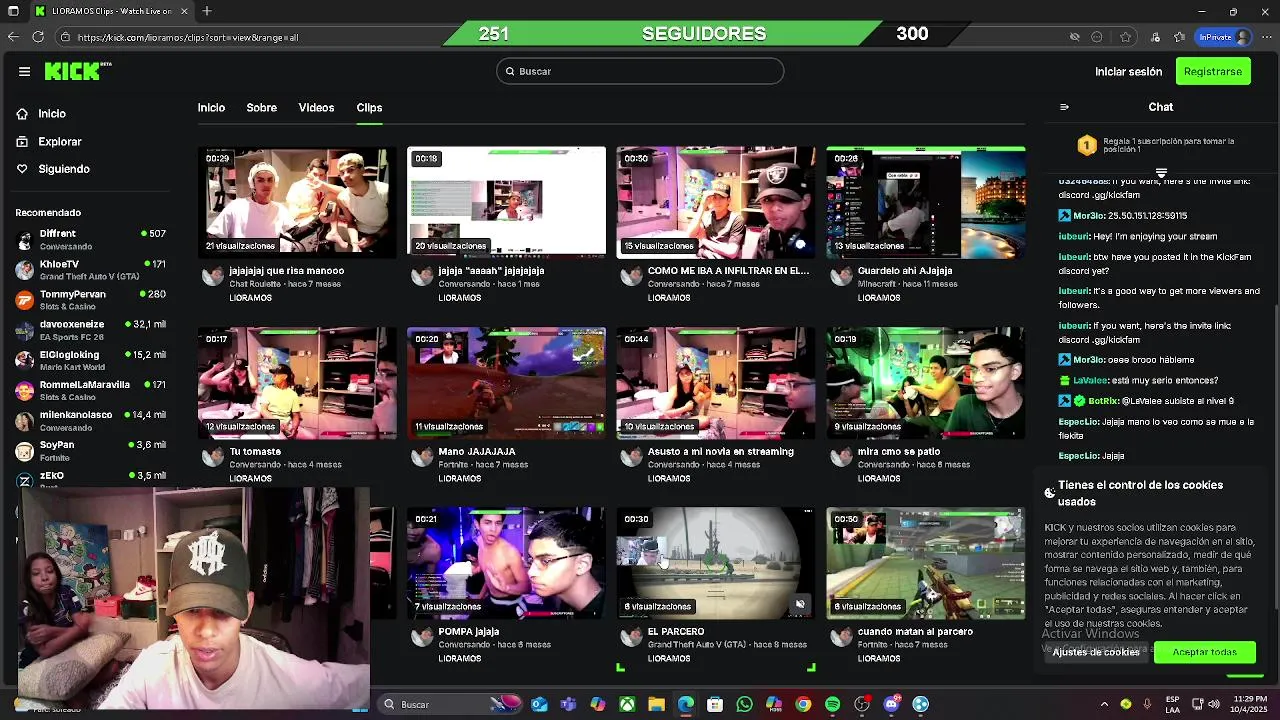Open TommyPervan channel avatar
Image resolution: width=1280 pixels, height=720 pixels.
(x=24, y=300)
